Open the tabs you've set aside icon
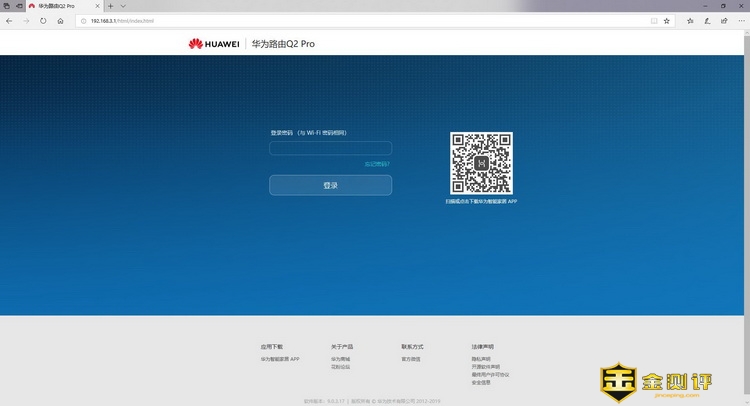This screenshot has width=750, height=406. tap(7, 6)
